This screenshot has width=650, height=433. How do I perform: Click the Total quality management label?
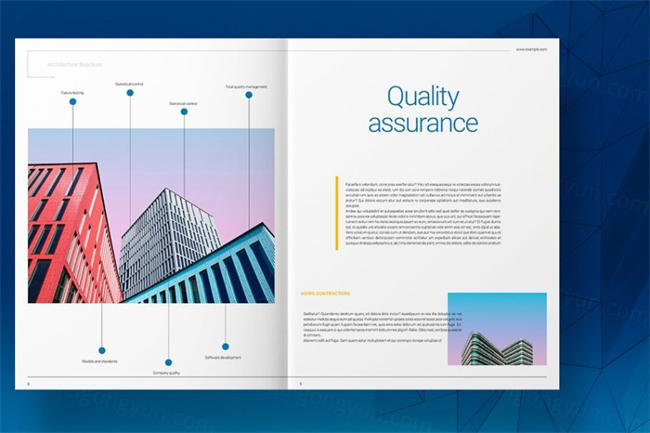[246, 87]
